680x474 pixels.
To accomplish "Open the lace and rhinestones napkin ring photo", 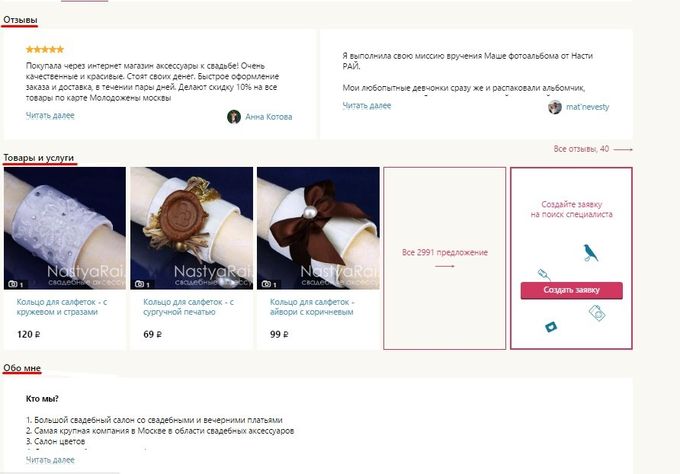I will pyautogui.click(x=65, y=228).
